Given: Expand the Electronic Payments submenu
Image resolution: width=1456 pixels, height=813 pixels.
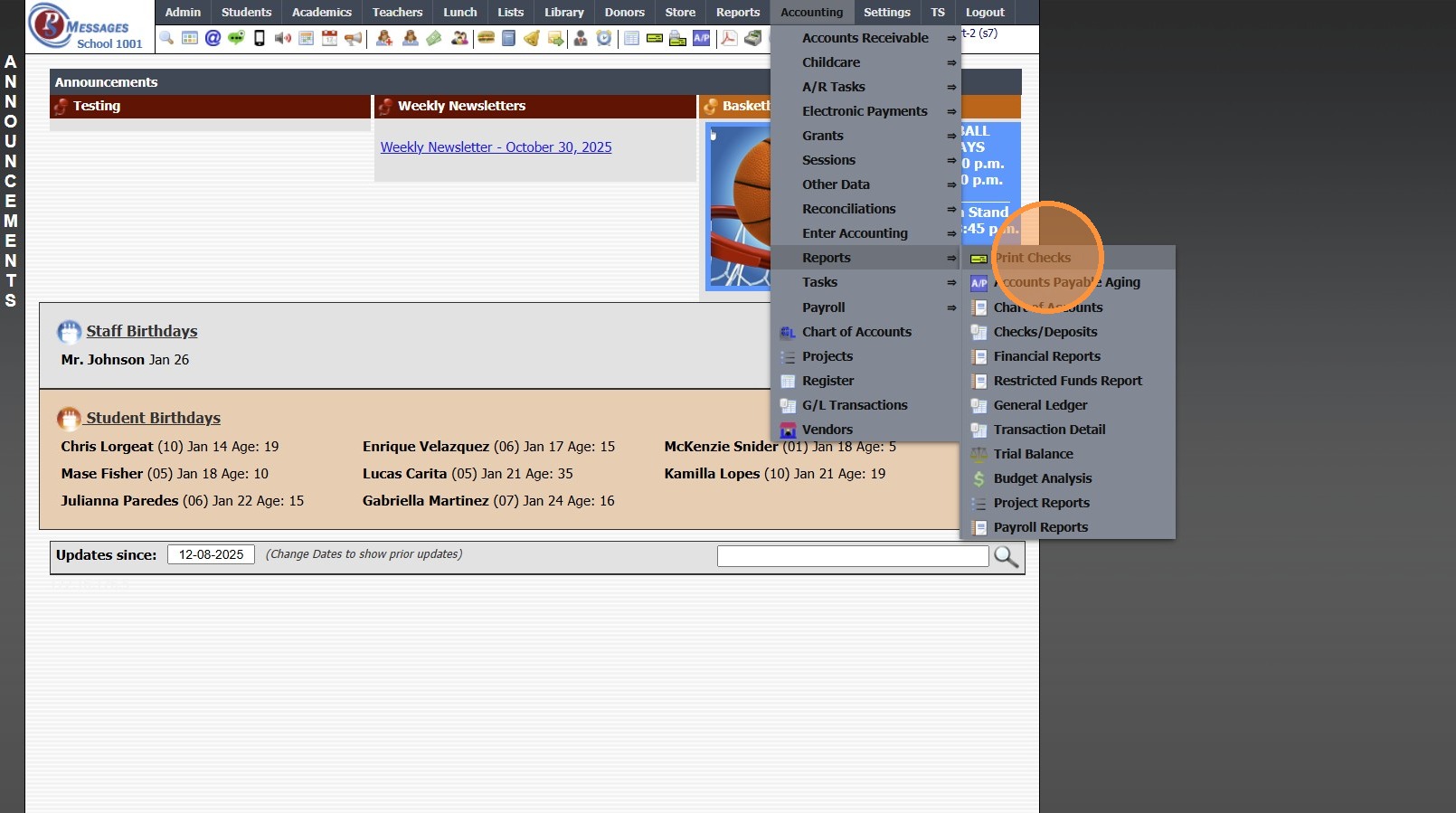Looking at the screenshot, I should [865, 111].
